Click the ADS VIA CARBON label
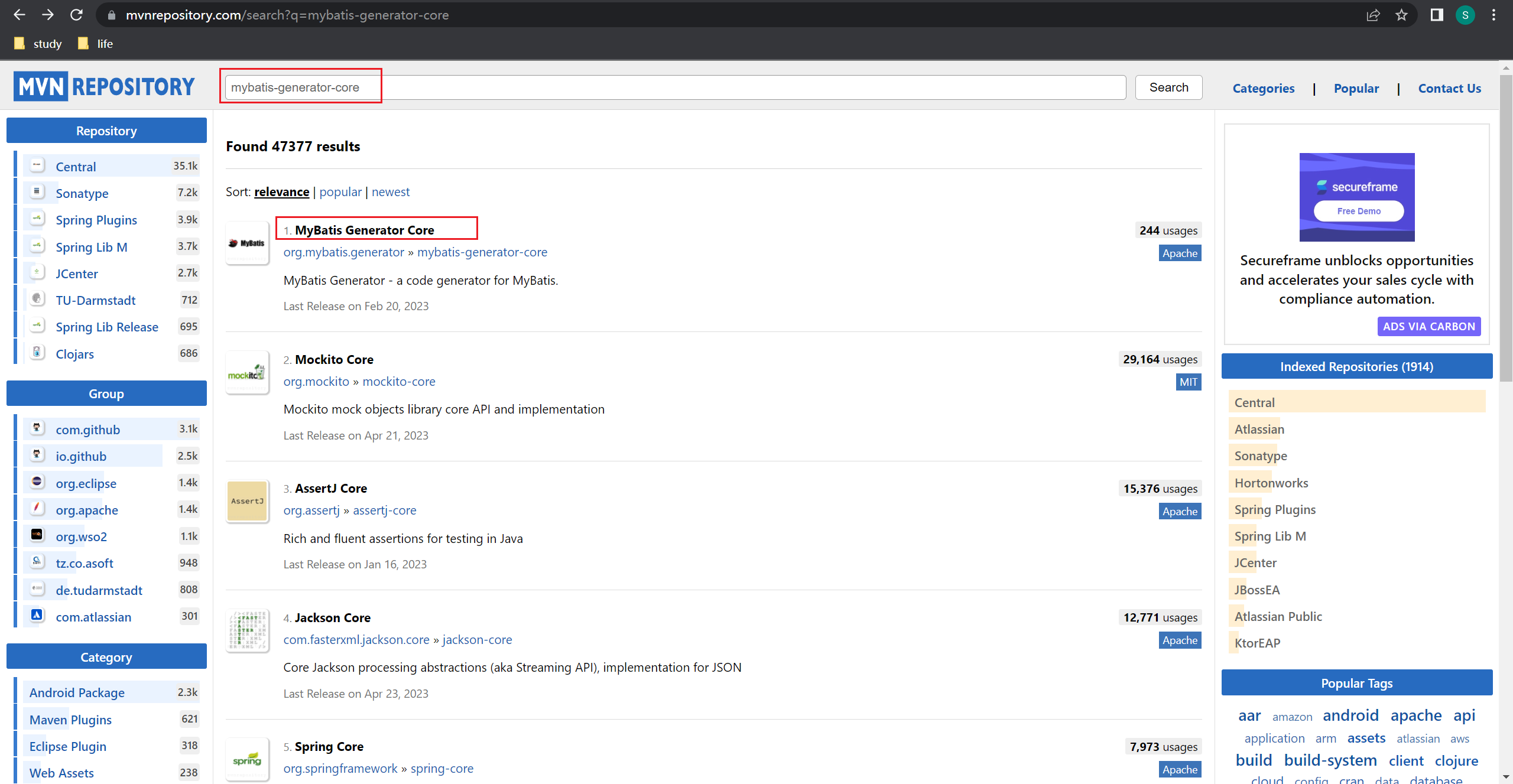Screen dimensions: 1513x784 [x=1428, y=326]
